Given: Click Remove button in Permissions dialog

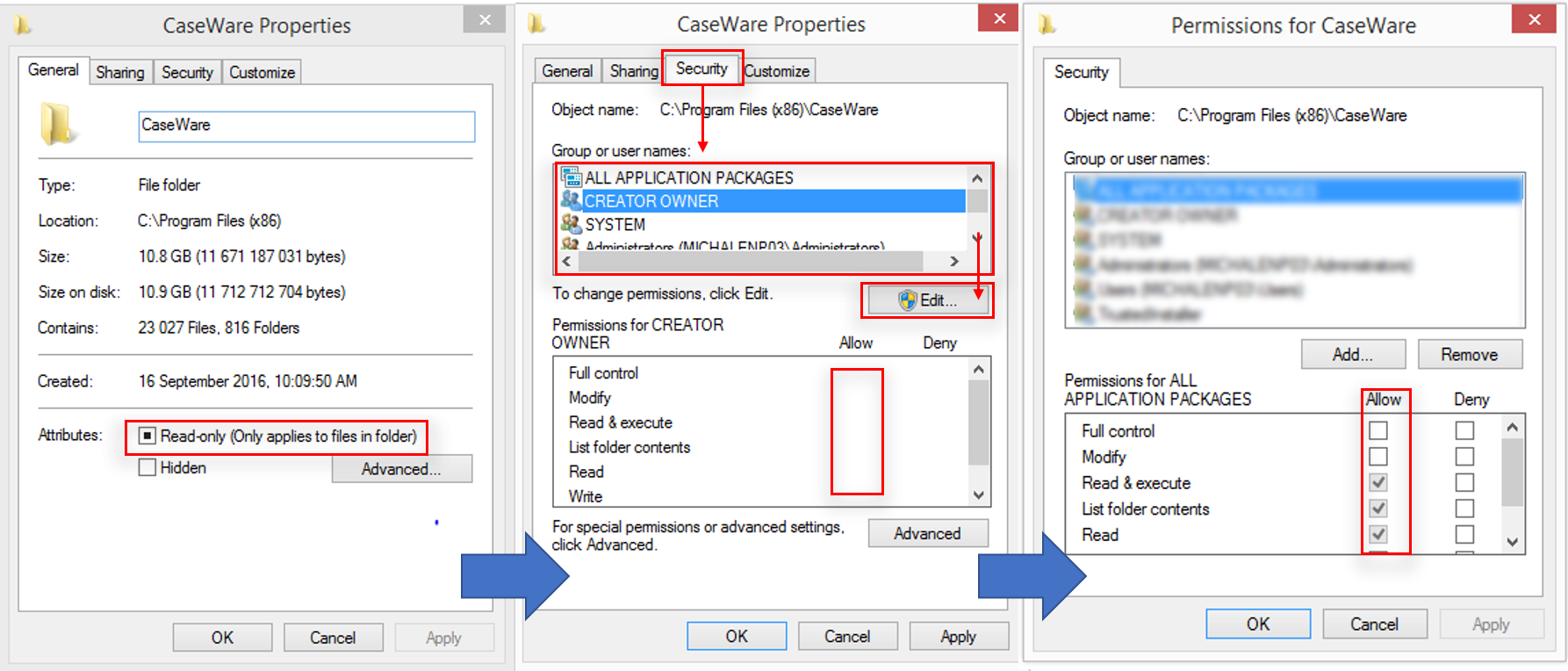Looking at the screenshot, I should (x=1470, y=355).
